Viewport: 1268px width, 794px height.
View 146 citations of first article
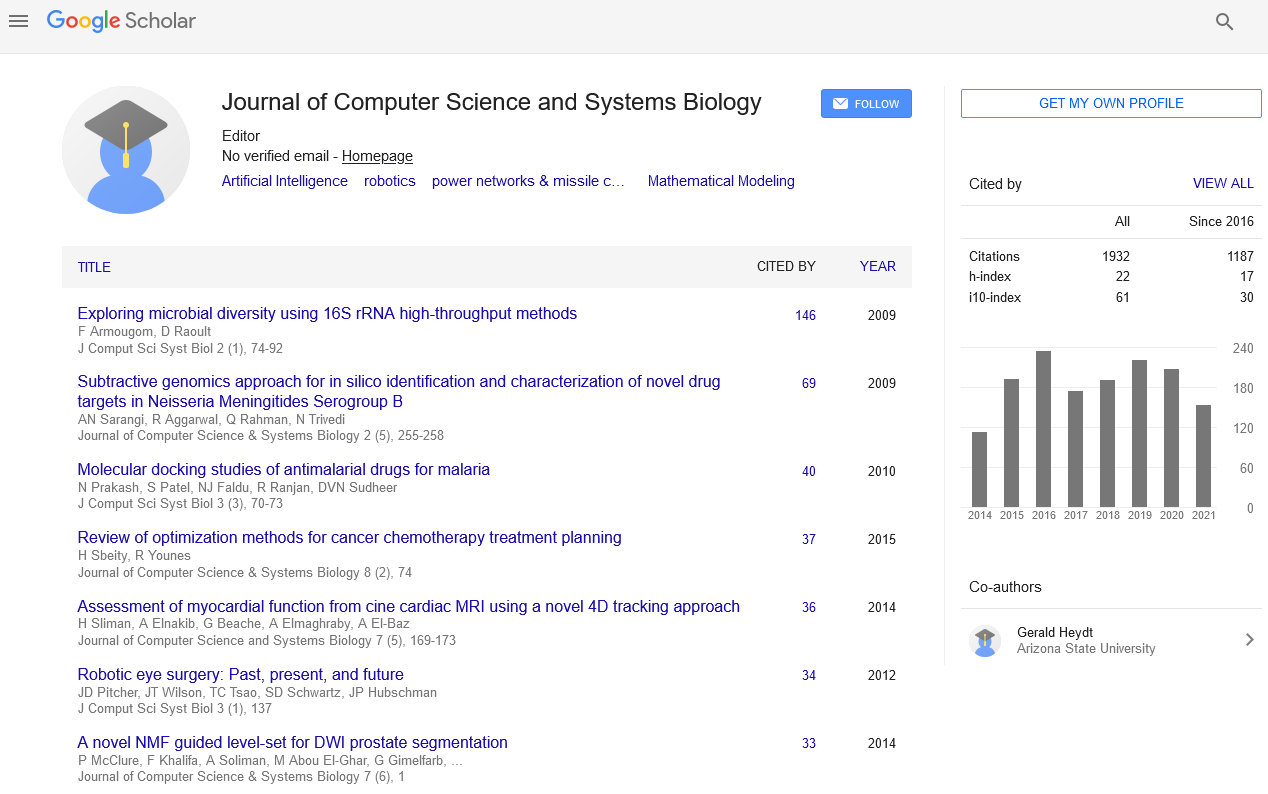805,316
